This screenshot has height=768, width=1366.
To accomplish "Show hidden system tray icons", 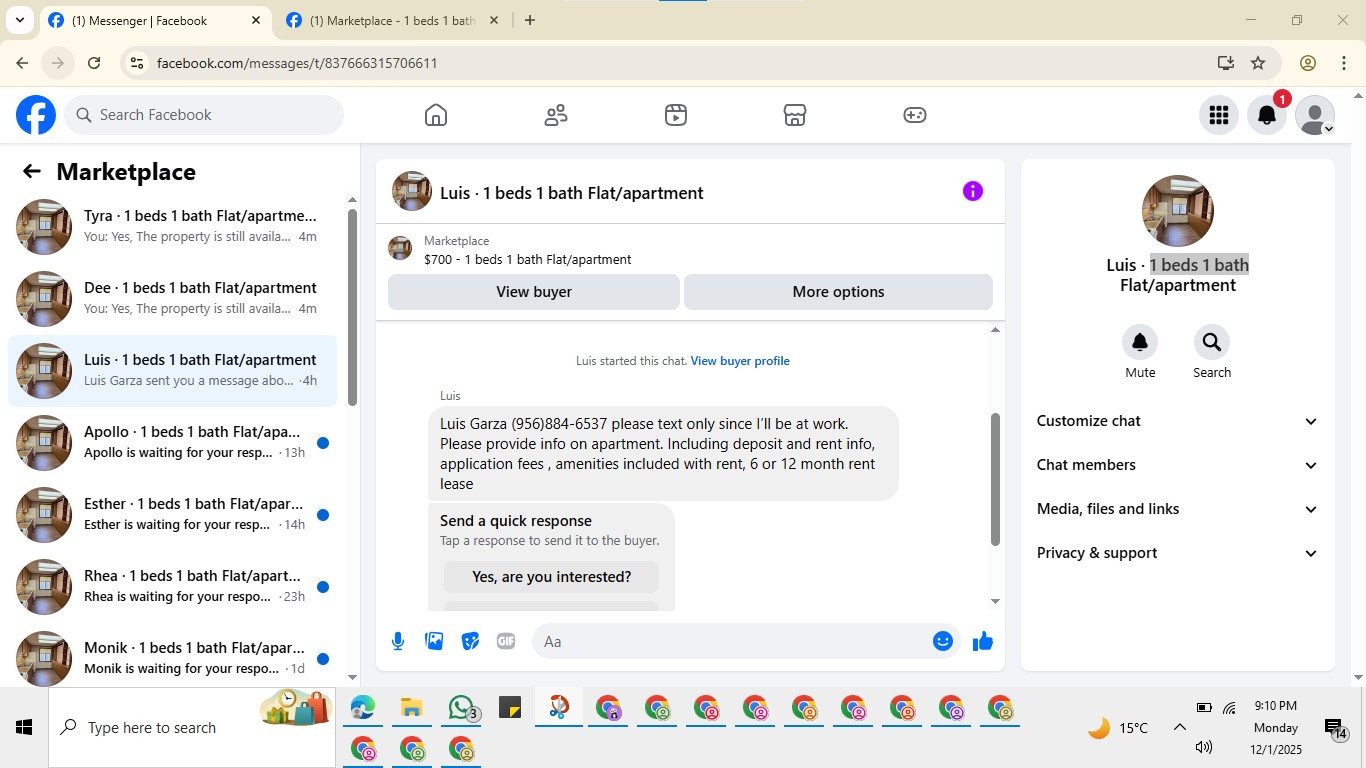I will click(1180, 728).
